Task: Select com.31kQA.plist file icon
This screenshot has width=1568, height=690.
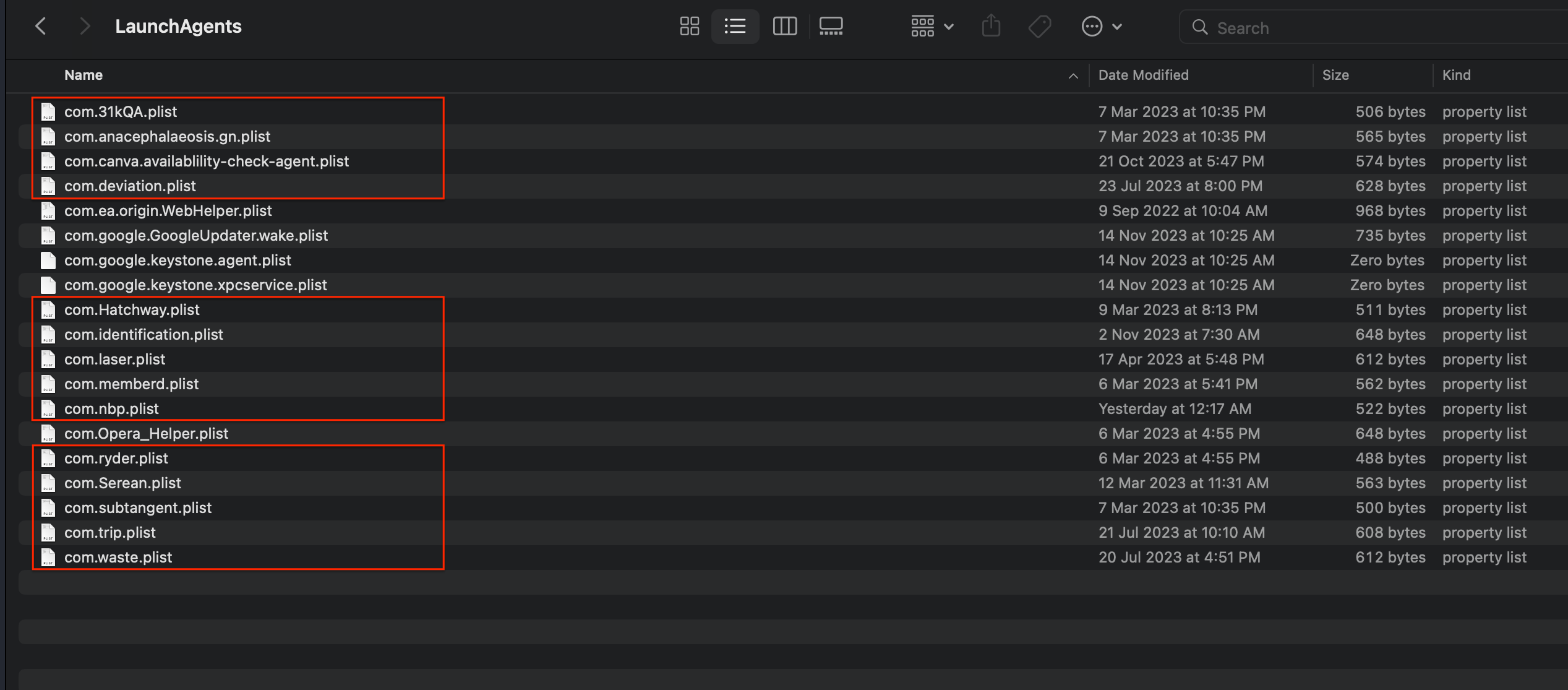Action: 48,111
